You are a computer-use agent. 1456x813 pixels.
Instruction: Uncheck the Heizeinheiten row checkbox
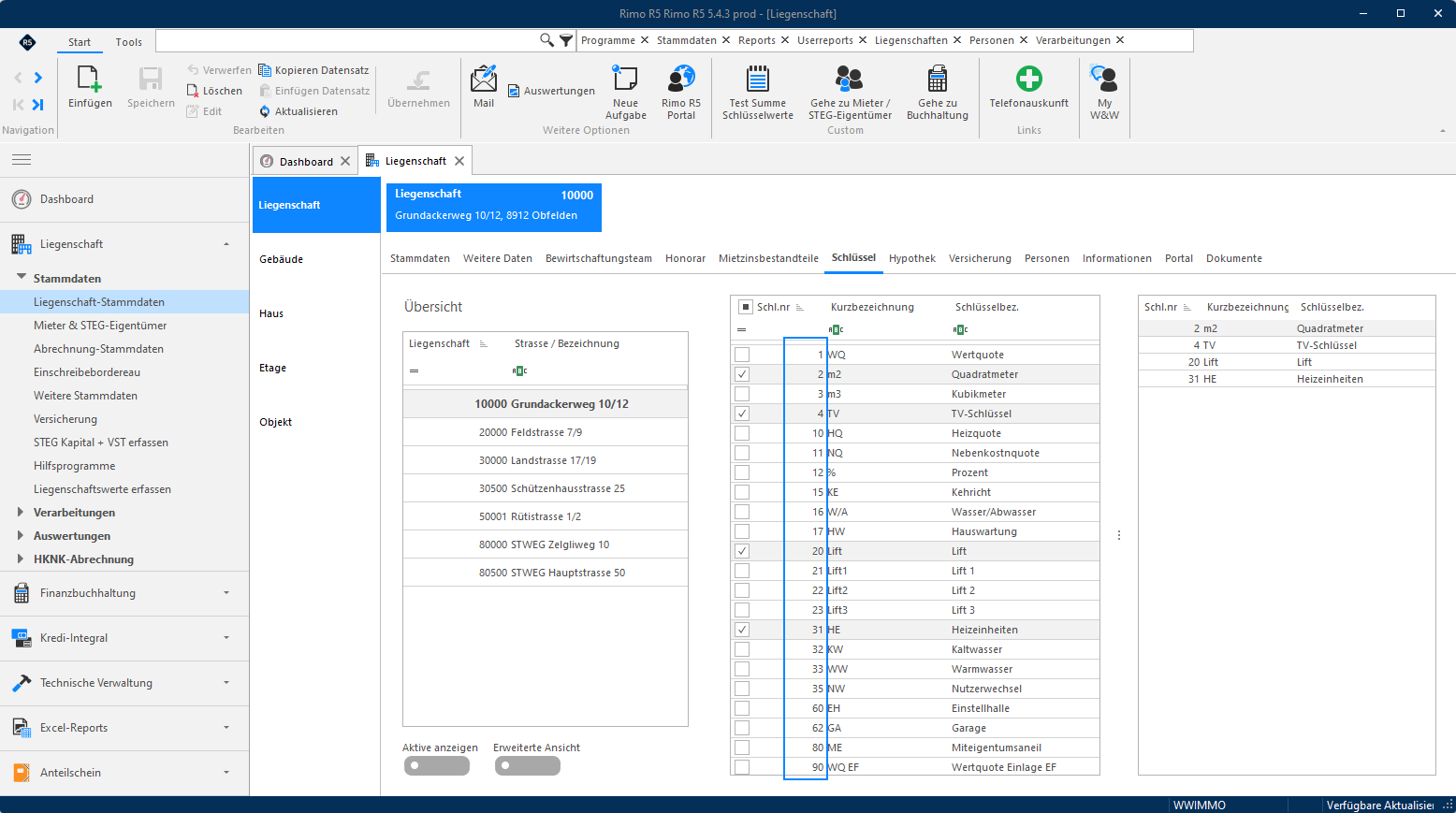pyautogui.click(x=742, y=630)
